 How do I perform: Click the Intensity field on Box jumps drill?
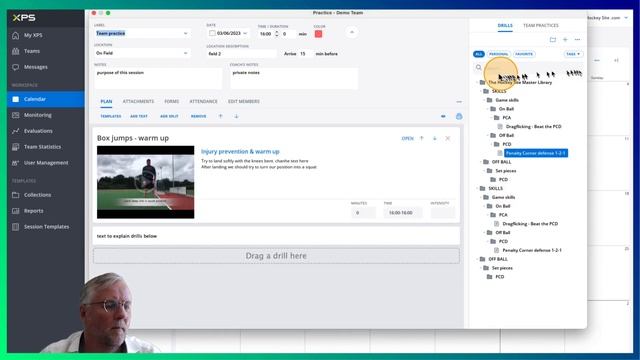(x=442, y=213)
